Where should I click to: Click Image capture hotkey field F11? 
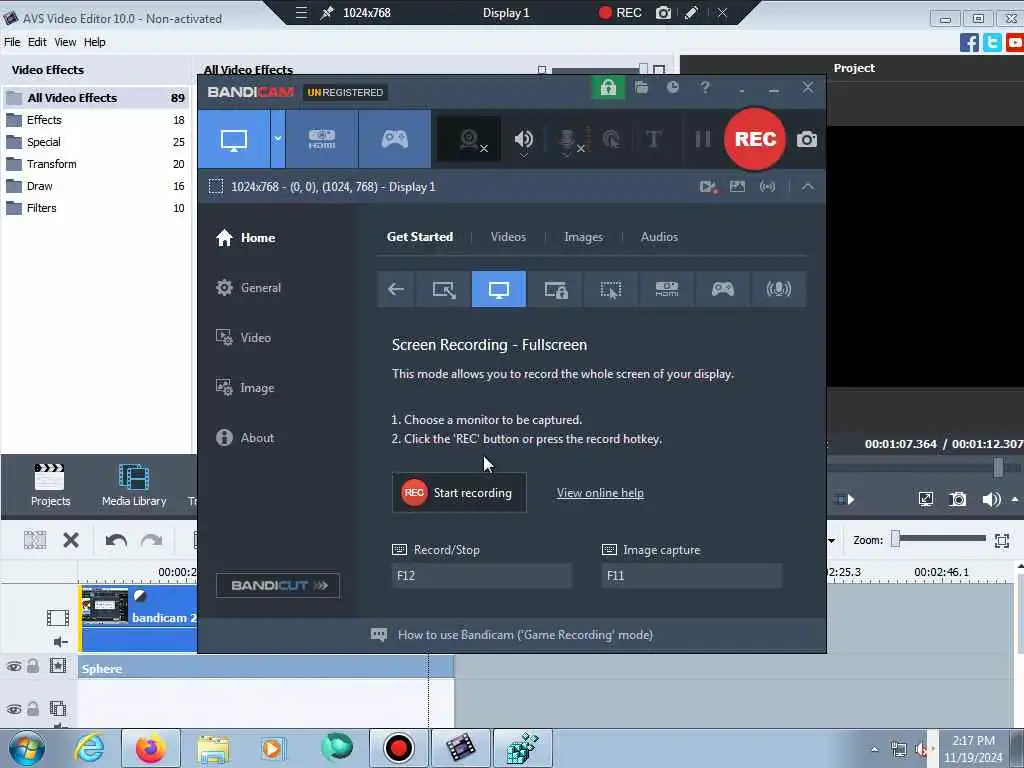[x=692, y=575]
